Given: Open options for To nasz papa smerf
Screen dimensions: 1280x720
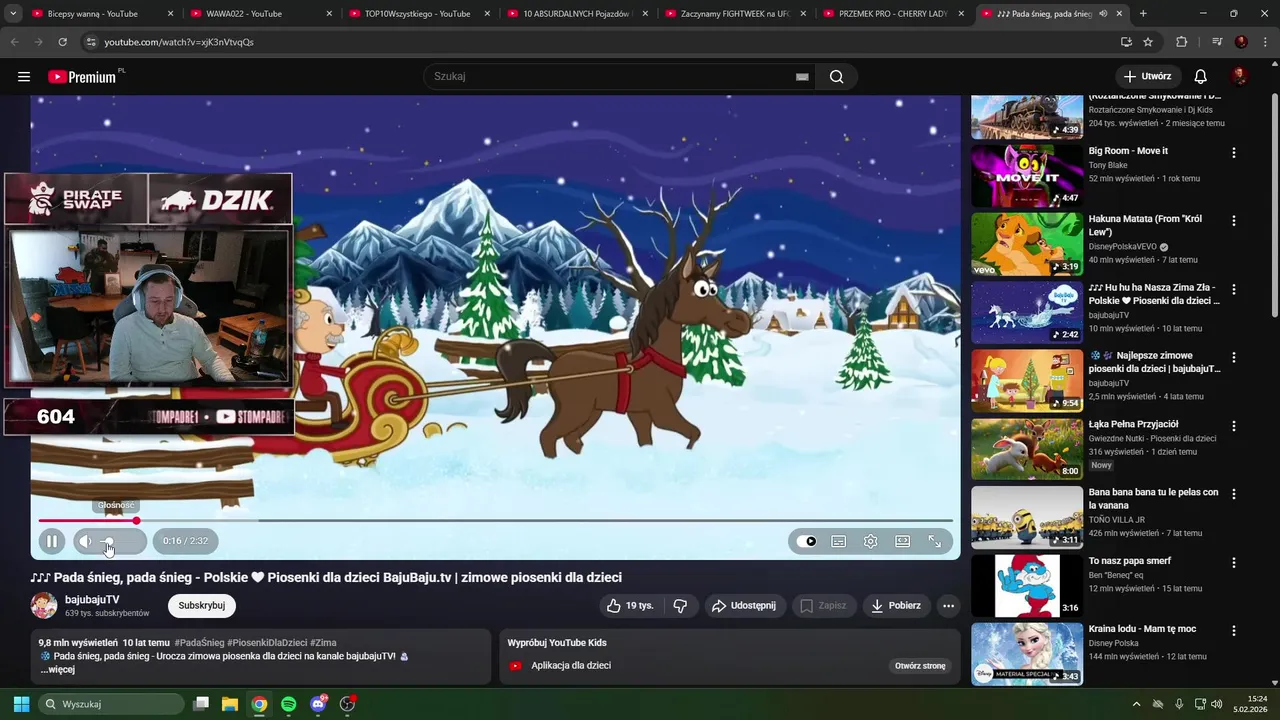Looking at the screenshot, I should click(x=1234, y=562).
